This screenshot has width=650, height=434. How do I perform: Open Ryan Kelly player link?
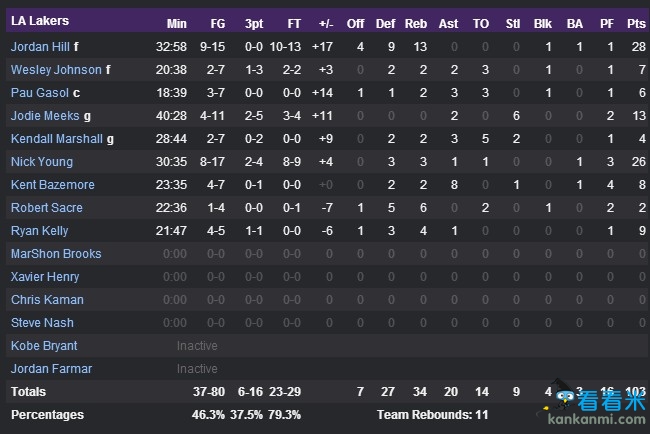click(x=39, y=230)
